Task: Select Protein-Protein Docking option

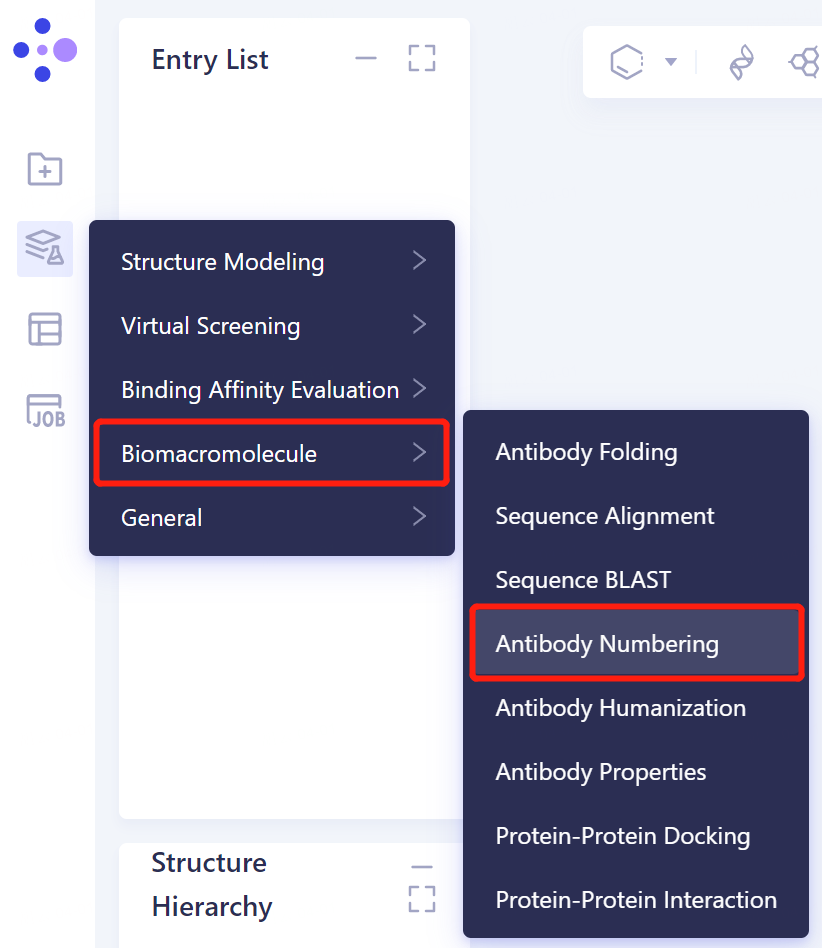Action: [x=623, y=836]
